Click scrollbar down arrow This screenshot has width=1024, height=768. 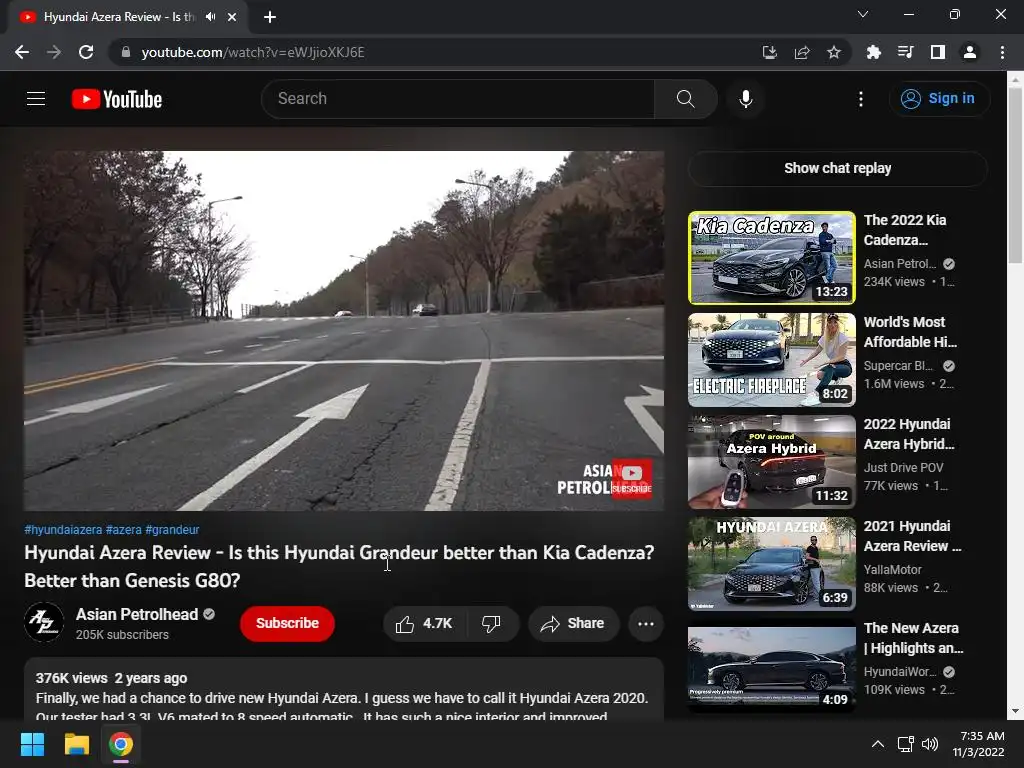(x=1015, y=712)
